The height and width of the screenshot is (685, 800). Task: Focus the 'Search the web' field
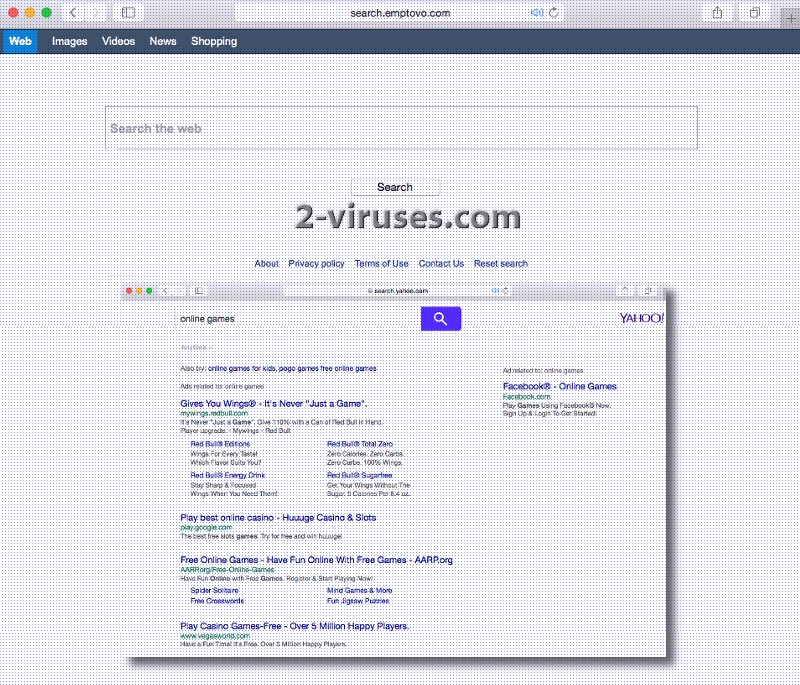(x=401, y=128)
